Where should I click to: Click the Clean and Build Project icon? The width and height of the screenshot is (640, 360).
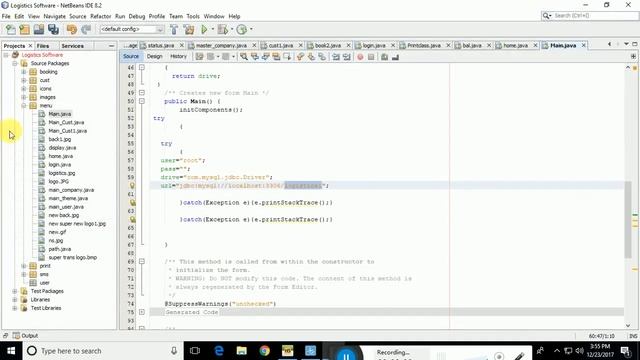coord(189,29)
